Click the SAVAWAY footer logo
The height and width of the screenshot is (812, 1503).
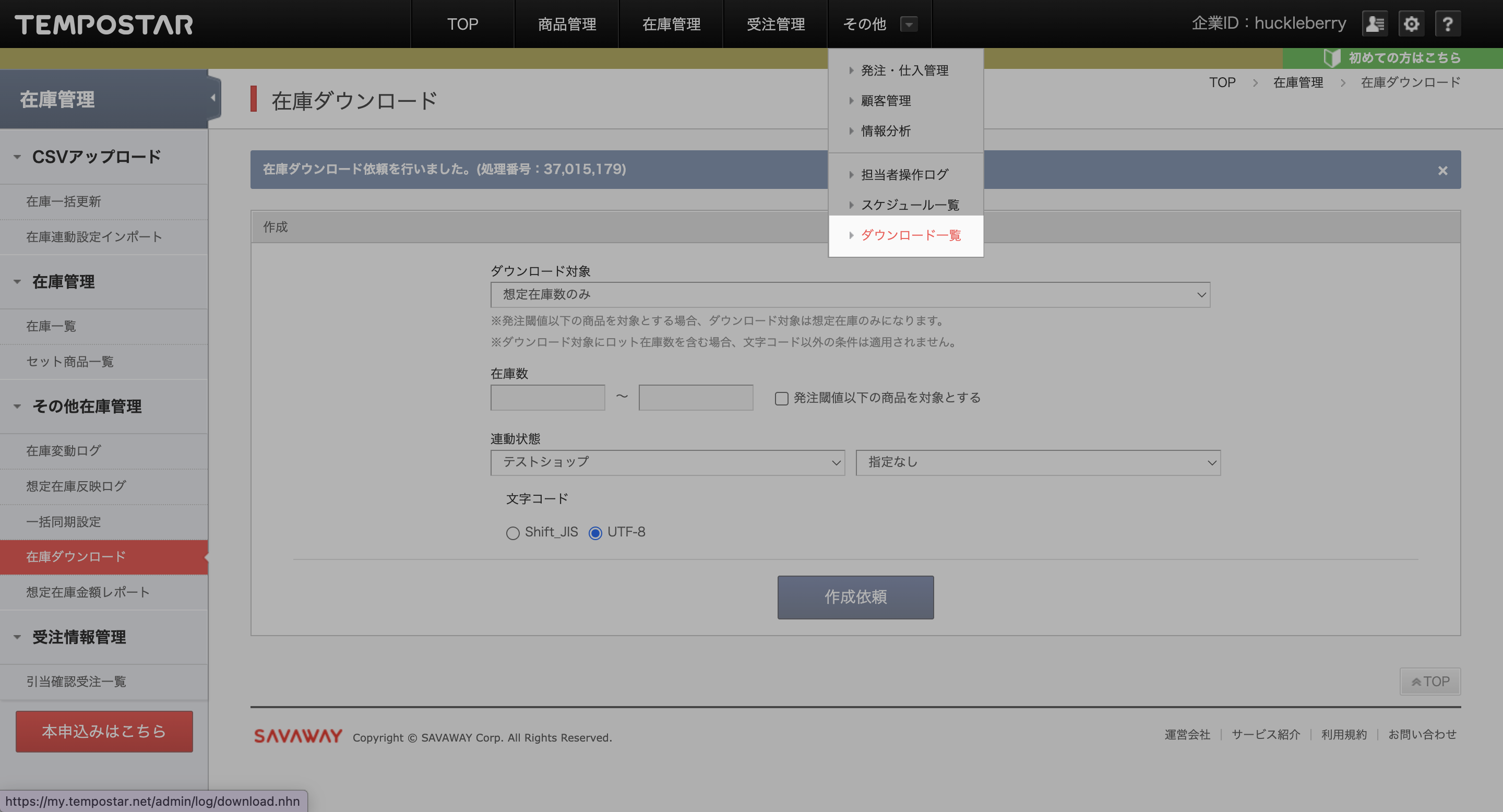click(x=298, y=736)
